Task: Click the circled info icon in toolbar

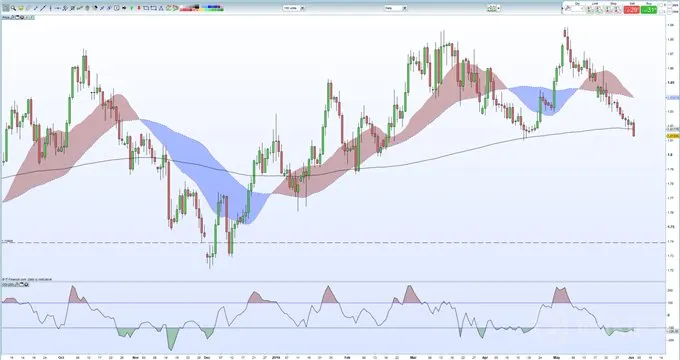Action: (x=117, y=8)
